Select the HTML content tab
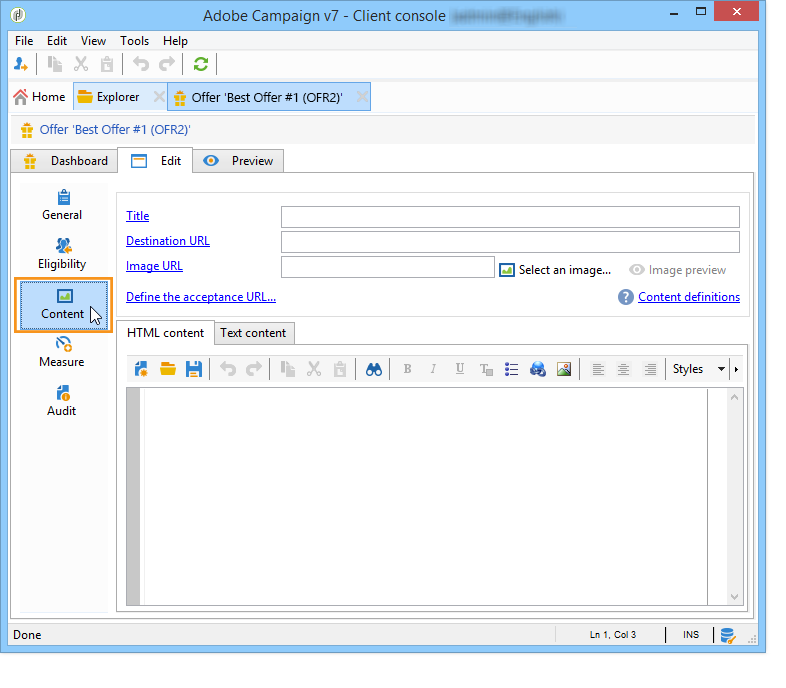 pyautogui.click(x=165, y=333)
